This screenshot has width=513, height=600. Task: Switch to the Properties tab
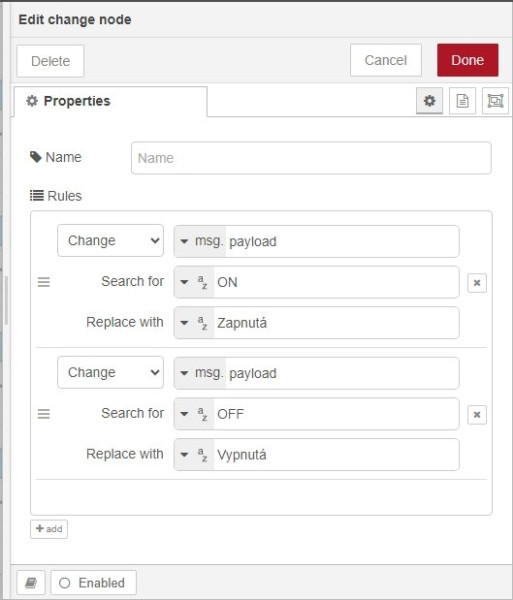(111, 101)
